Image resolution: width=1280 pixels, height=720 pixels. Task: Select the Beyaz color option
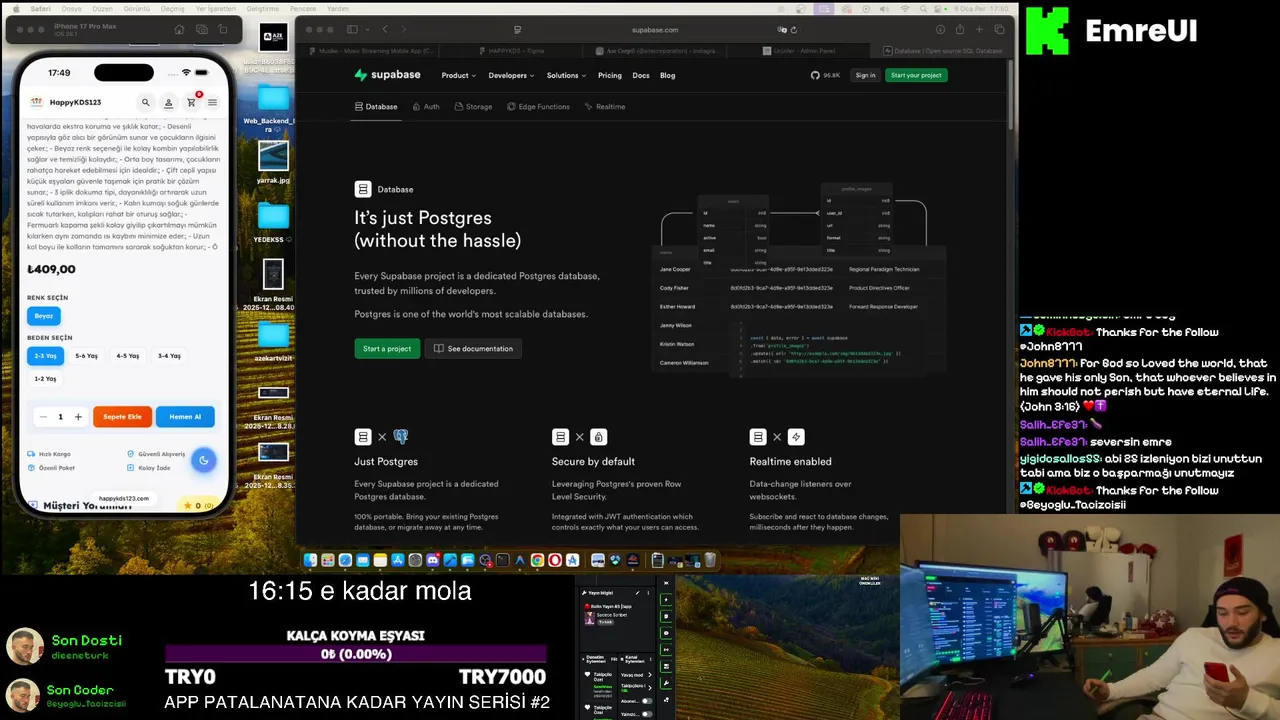pos(44,316)
